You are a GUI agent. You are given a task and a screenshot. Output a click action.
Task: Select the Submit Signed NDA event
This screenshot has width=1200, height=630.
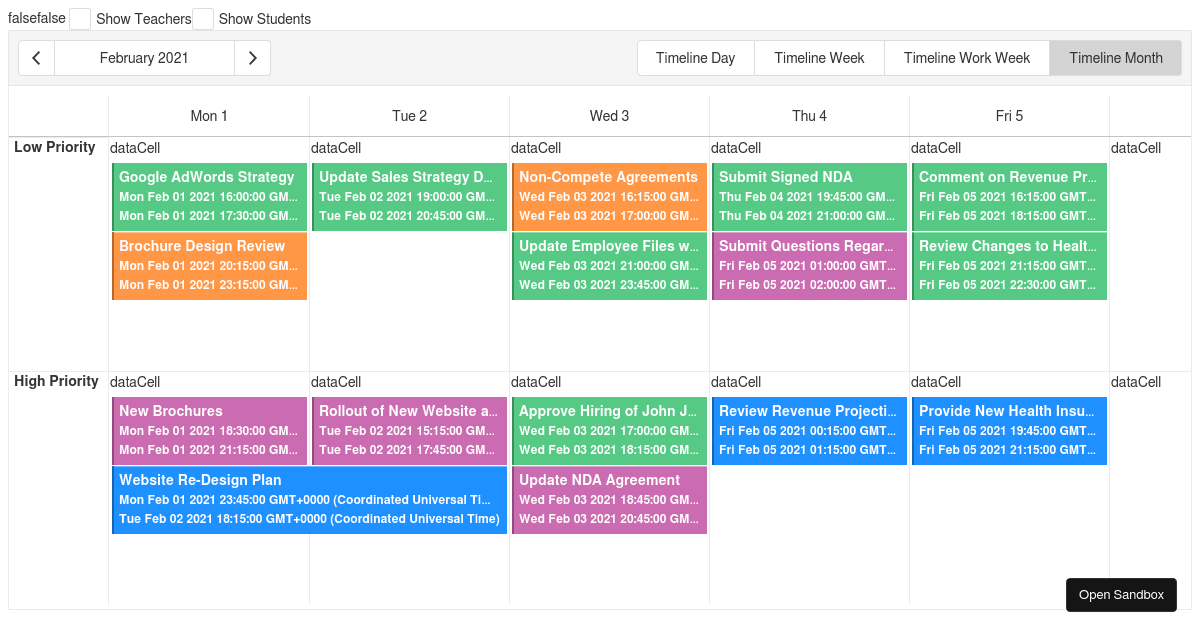(x=808, y=196)
